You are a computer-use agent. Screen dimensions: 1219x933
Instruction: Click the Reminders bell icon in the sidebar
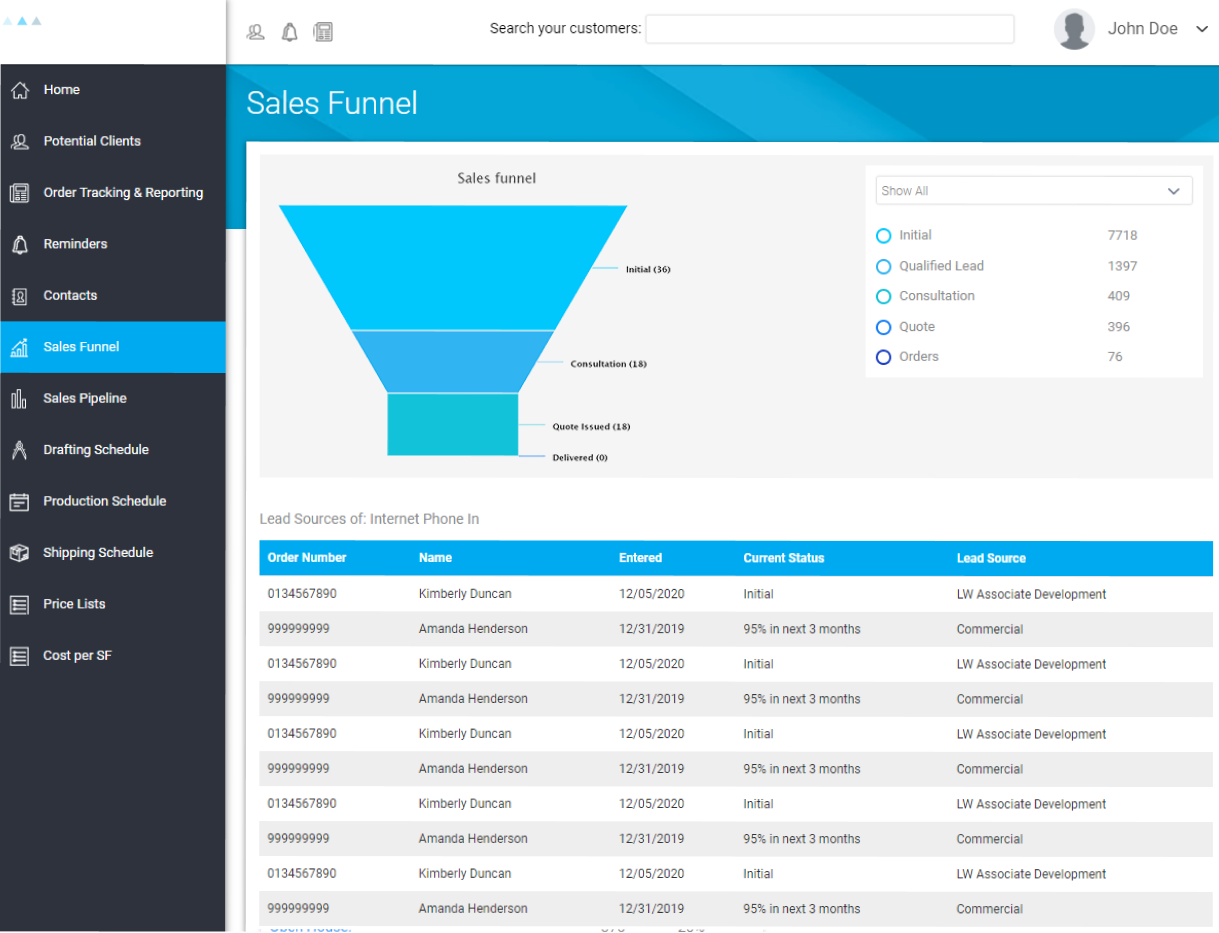[21, 244]
